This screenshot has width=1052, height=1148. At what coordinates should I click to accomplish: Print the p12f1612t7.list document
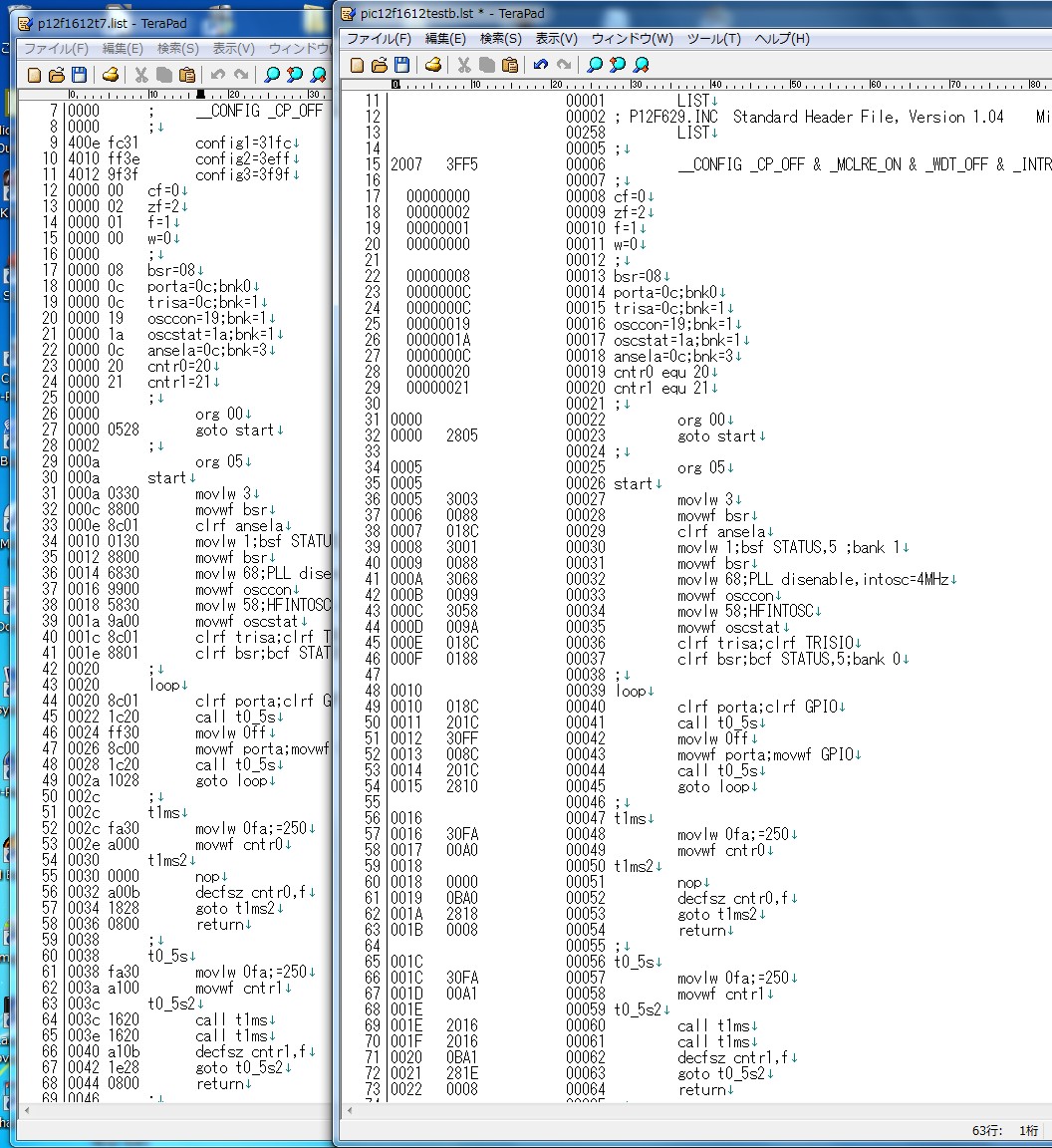[x=111, y=75]
